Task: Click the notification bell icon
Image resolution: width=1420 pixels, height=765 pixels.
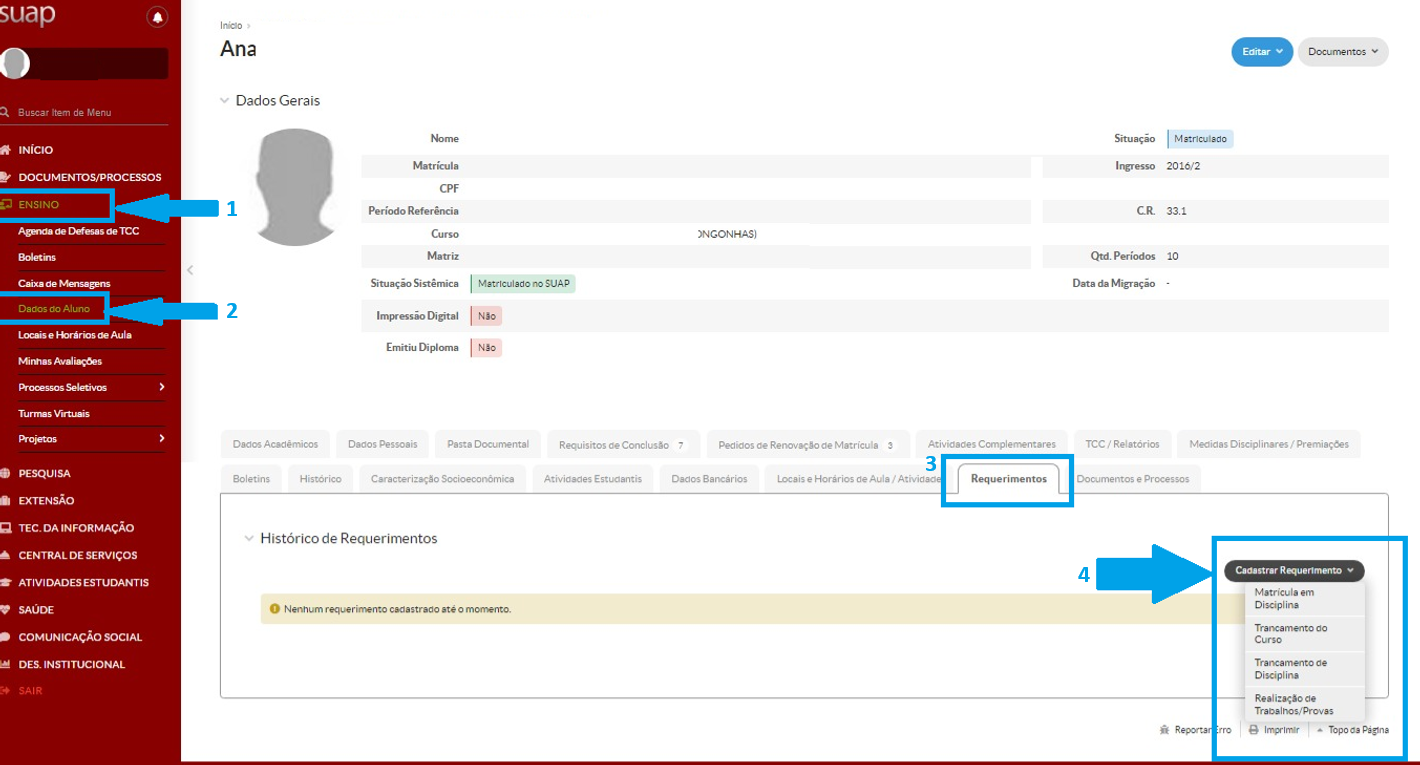Action: tap(157, 17)
